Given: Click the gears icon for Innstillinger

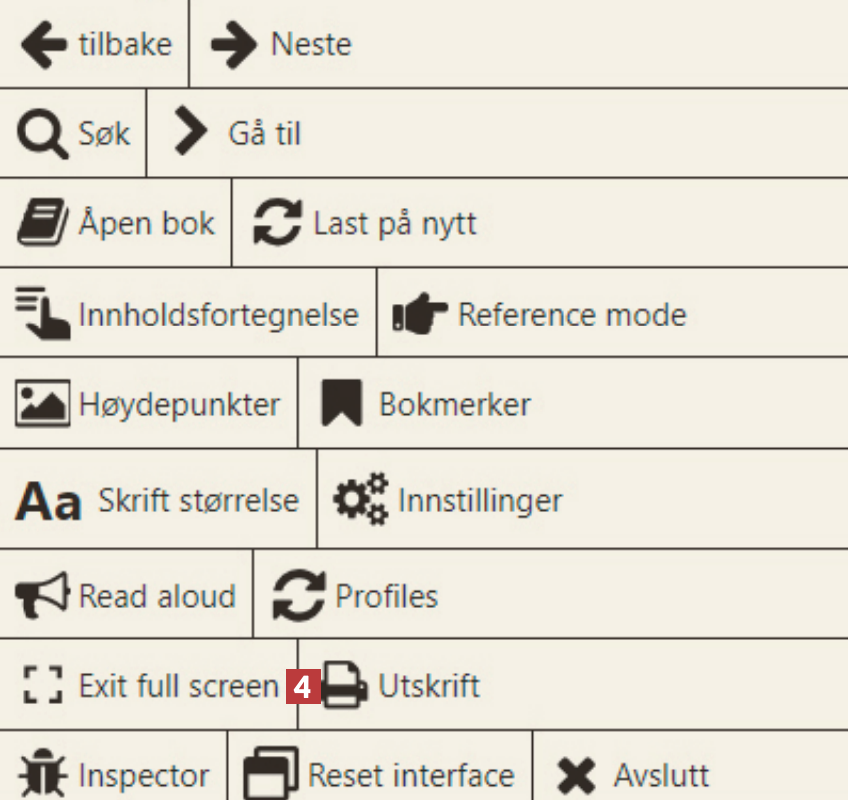Looking at the screenshot, I should [359, 499].
